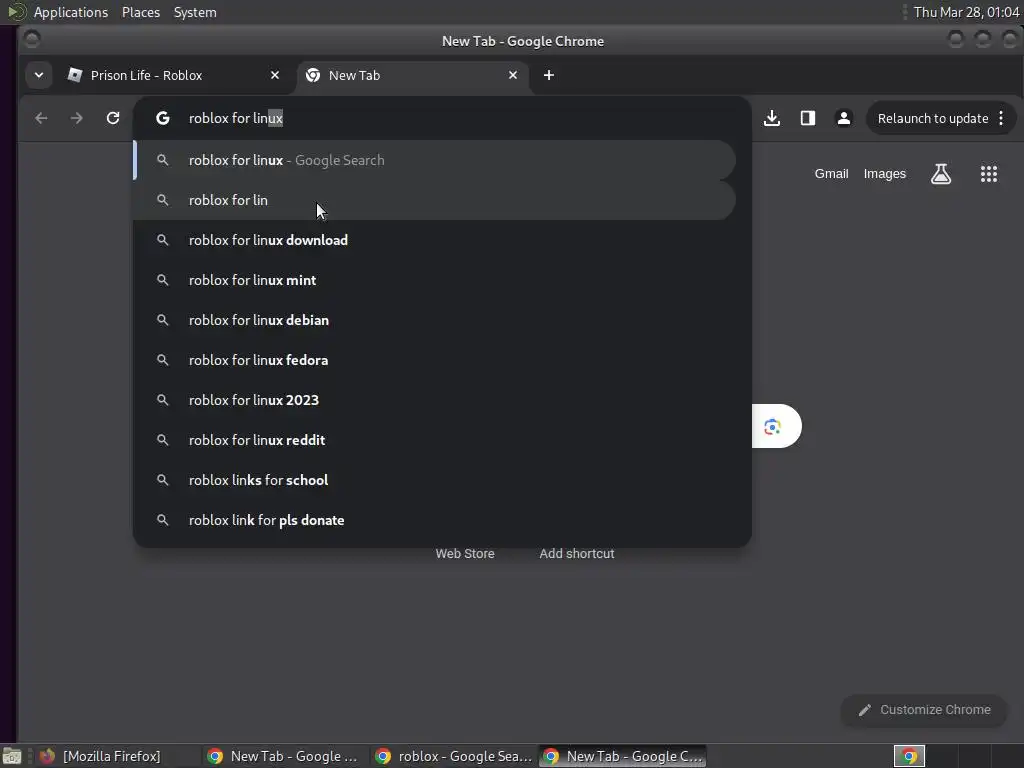Viewport: 1024px width, 768px height.
Task: Open the Chrome profile avatar icon
Action: point(844,118)
